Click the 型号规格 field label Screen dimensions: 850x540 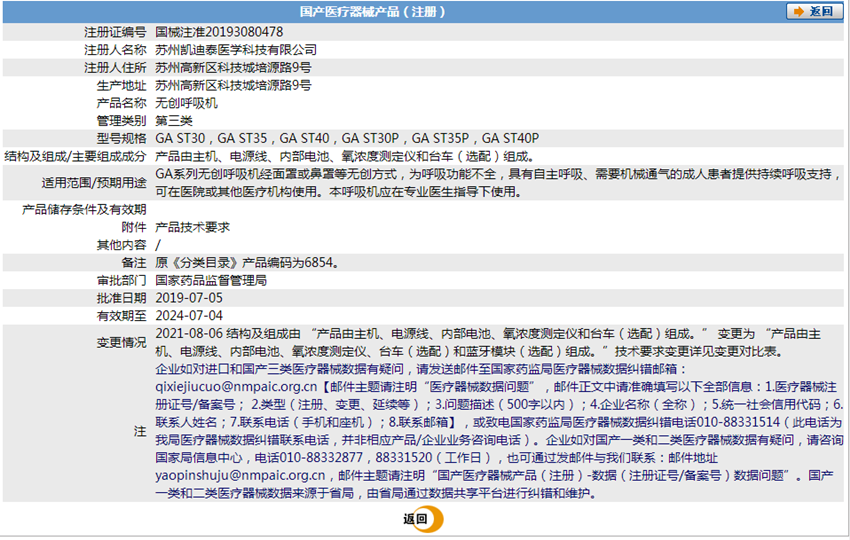pyautogui.click(x=121, y=138)
